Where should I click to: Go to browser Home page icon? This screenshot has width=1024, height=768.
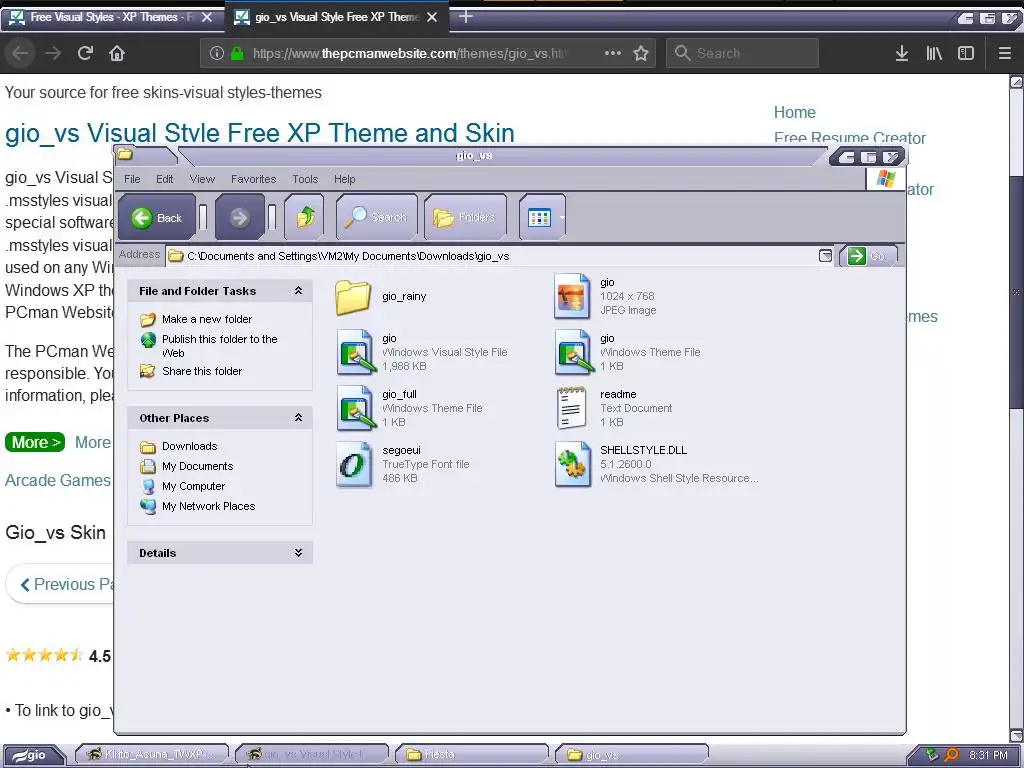pyautogui.click(x=117, y=53)
